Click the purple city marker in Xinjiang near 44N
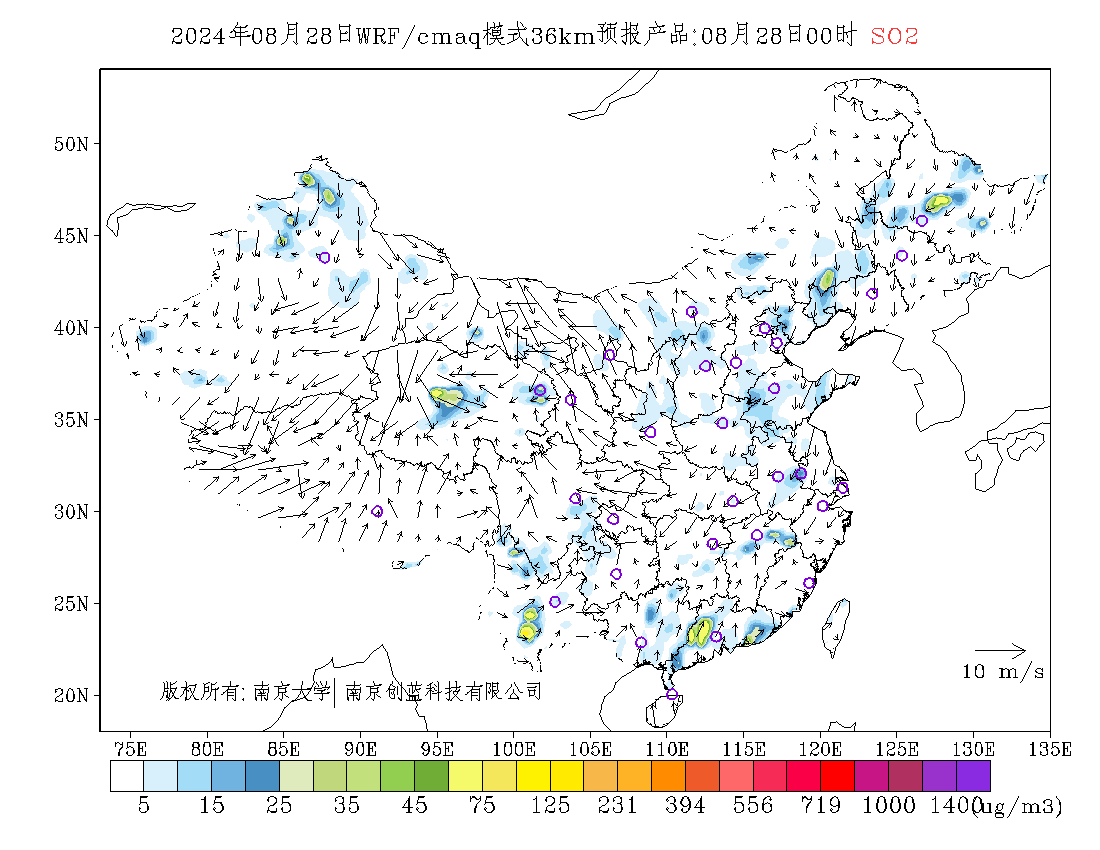 (324, 258)
